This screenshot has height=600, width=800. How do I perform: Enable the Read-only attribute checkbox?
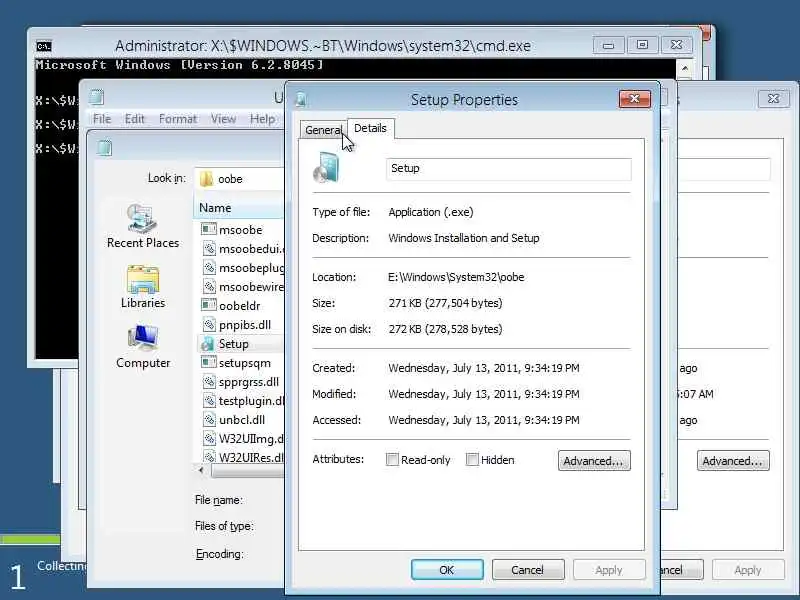392,460
